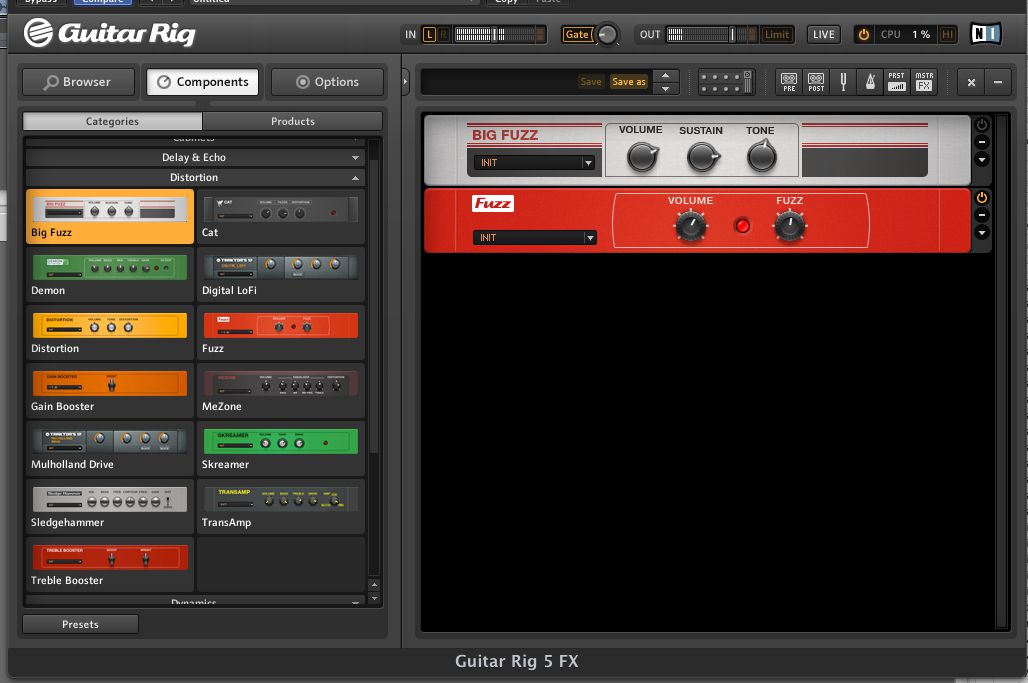
Task: Pick the Digital LoFi component
Action: pos(281,275)
